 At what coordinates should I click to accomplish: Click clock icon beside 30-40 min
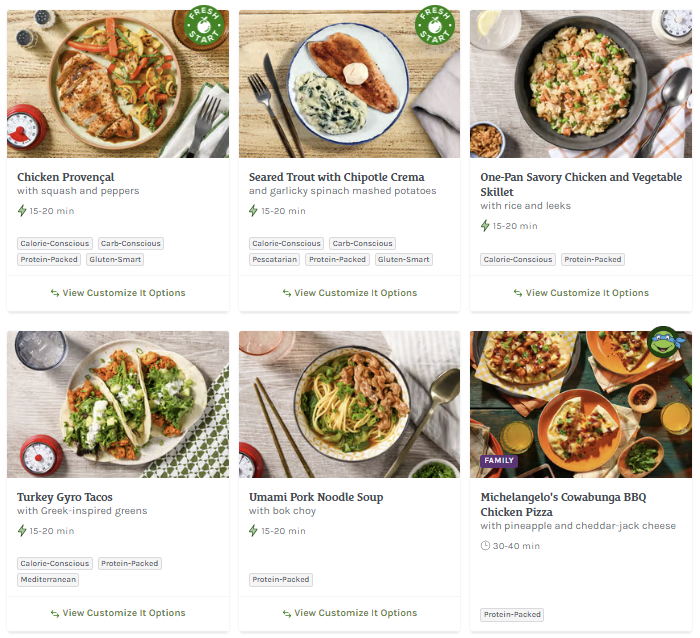(x=486, y=546)
